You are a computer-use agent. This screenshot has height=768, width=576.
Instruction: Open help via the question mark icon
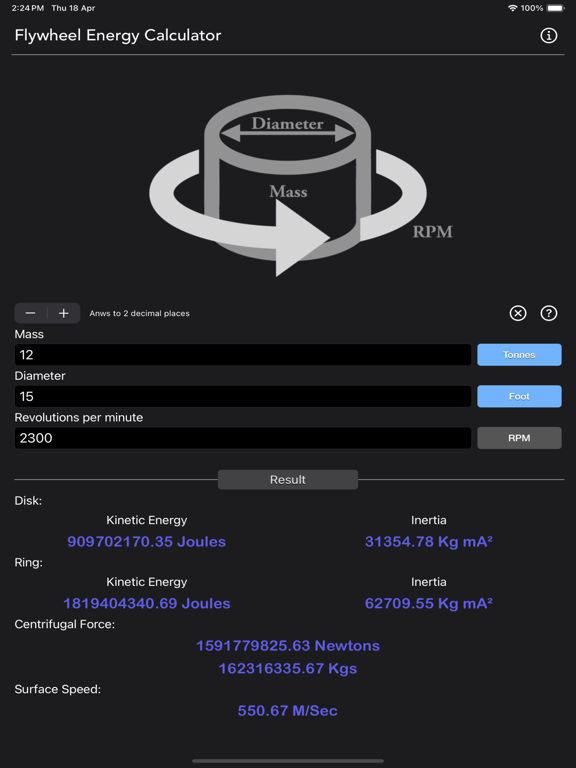click(x=549, y=313)
